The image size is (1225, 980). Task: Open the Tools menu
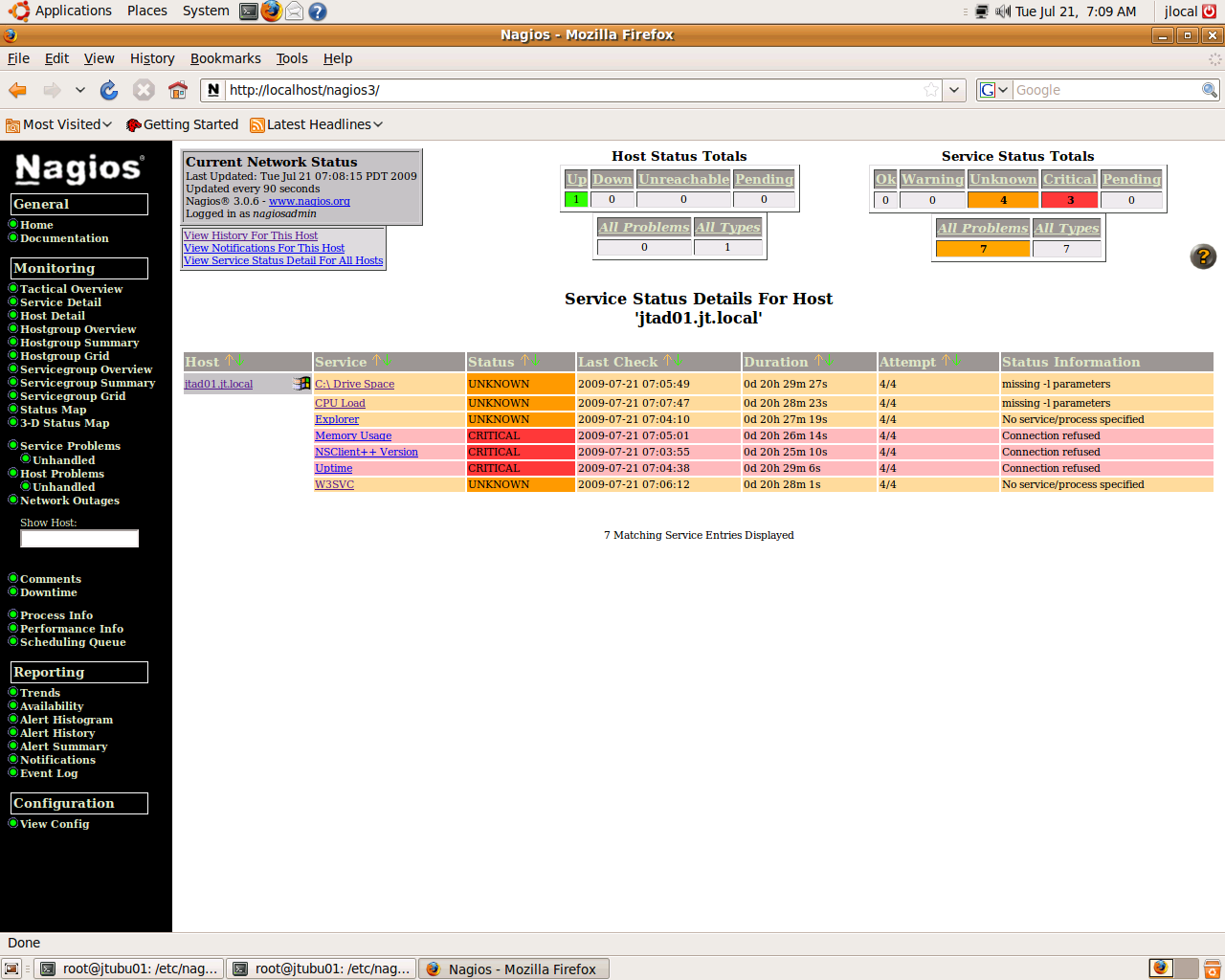click(292, 58)
